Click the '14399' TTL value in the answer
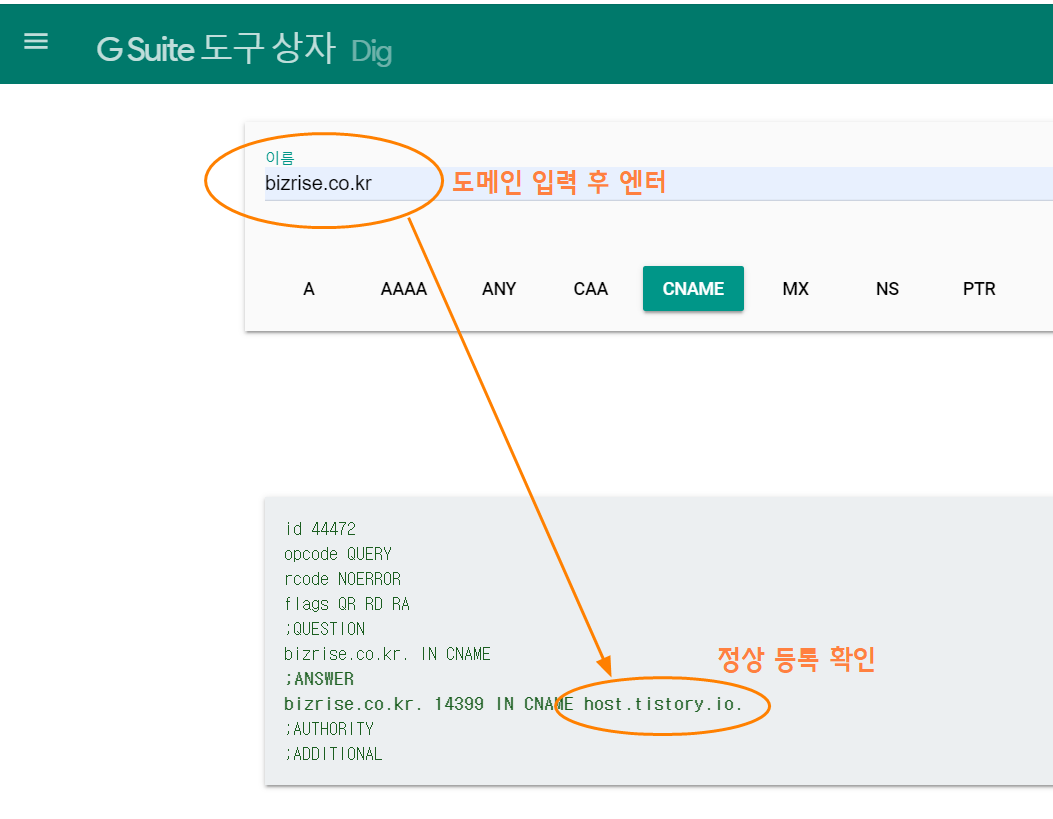The height and width of the screenshot is (819, 1053). click(x=459, y=704)
